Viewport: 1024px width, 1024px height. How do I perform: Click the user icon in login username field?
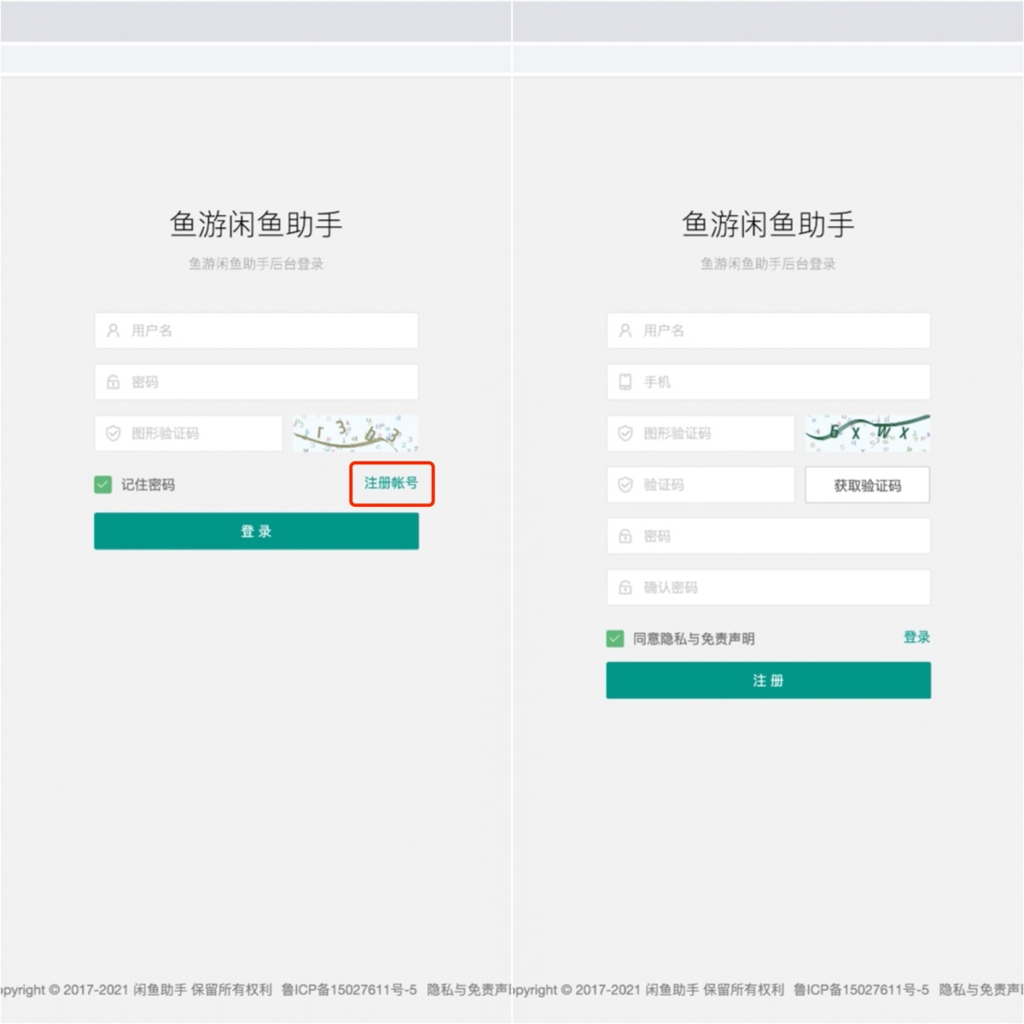point(113,331)
